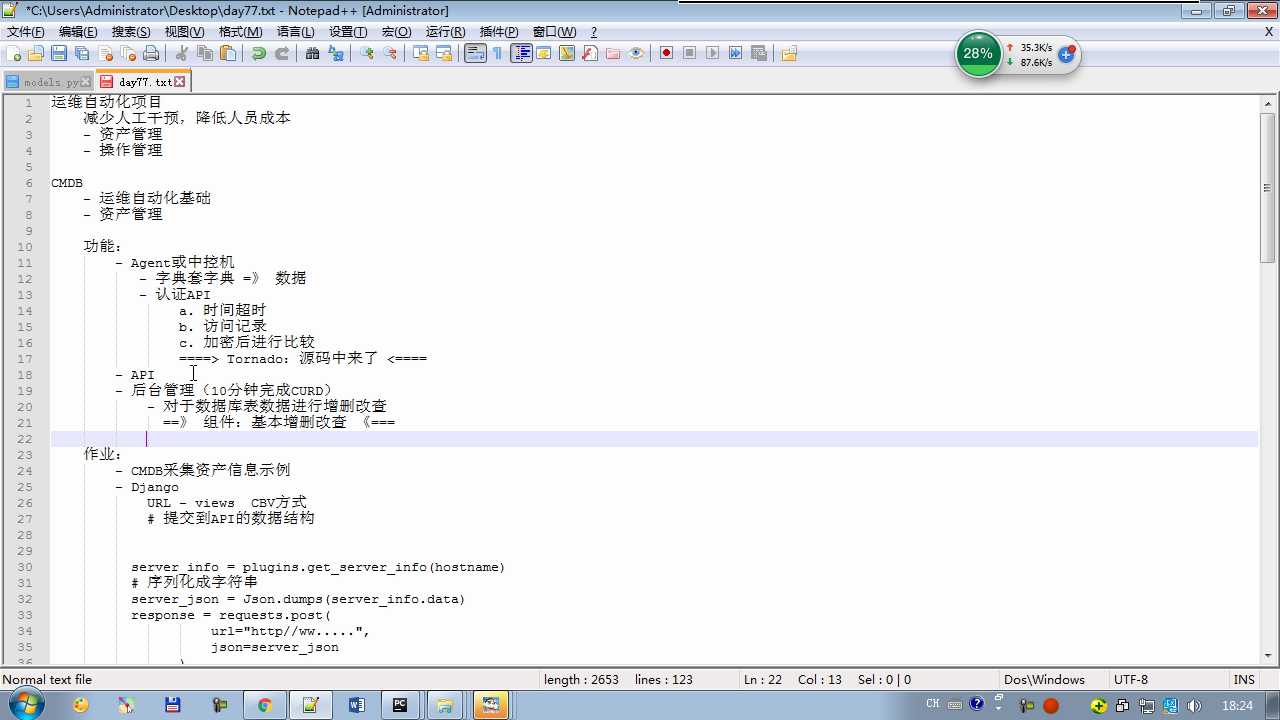
Task: Click scrollbar down arrow
Action: click(1268, 656)
